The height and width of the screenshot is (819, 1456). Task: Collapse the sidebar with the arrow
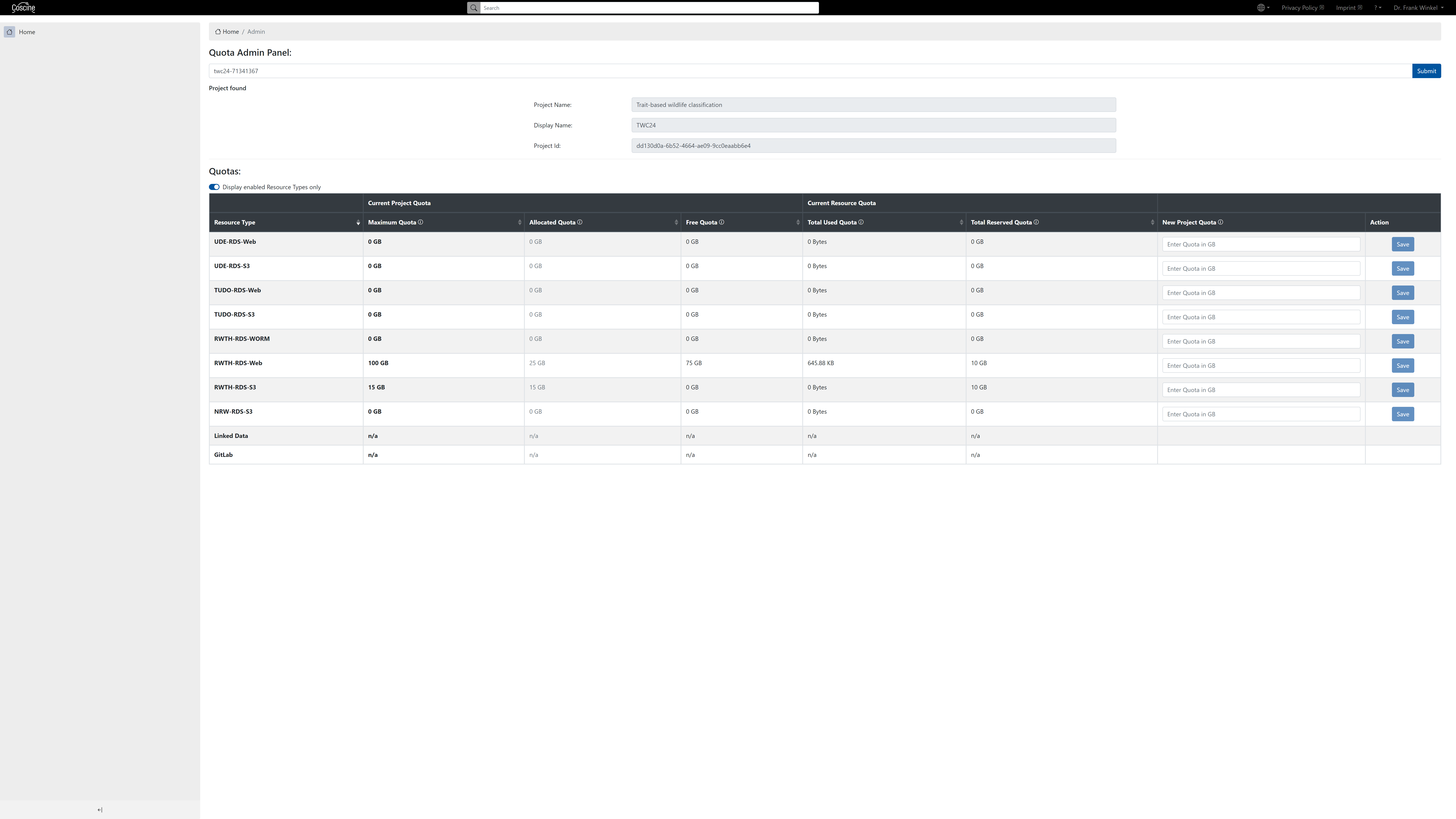click(x=100, y=810)
